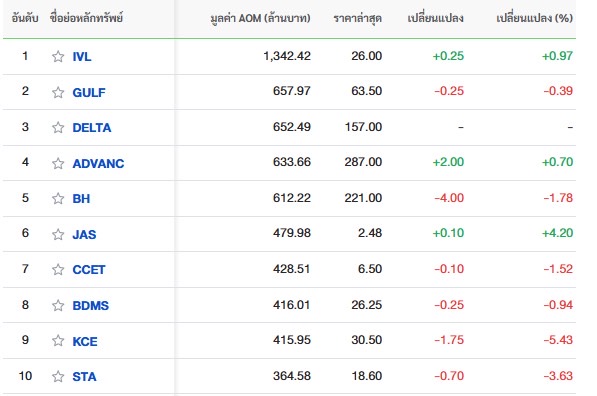Open the ADVANC stock symbol link
Image resolution: width=597 pixels, height=396 pixels.
[x=98, y=163]
